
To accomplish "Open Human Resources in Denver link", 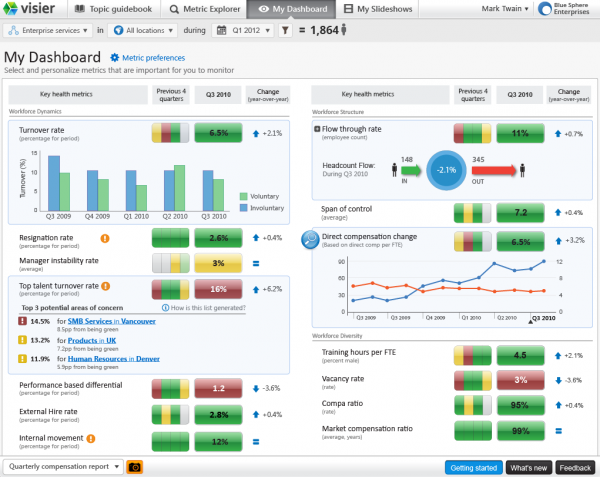I will [114, 359].
